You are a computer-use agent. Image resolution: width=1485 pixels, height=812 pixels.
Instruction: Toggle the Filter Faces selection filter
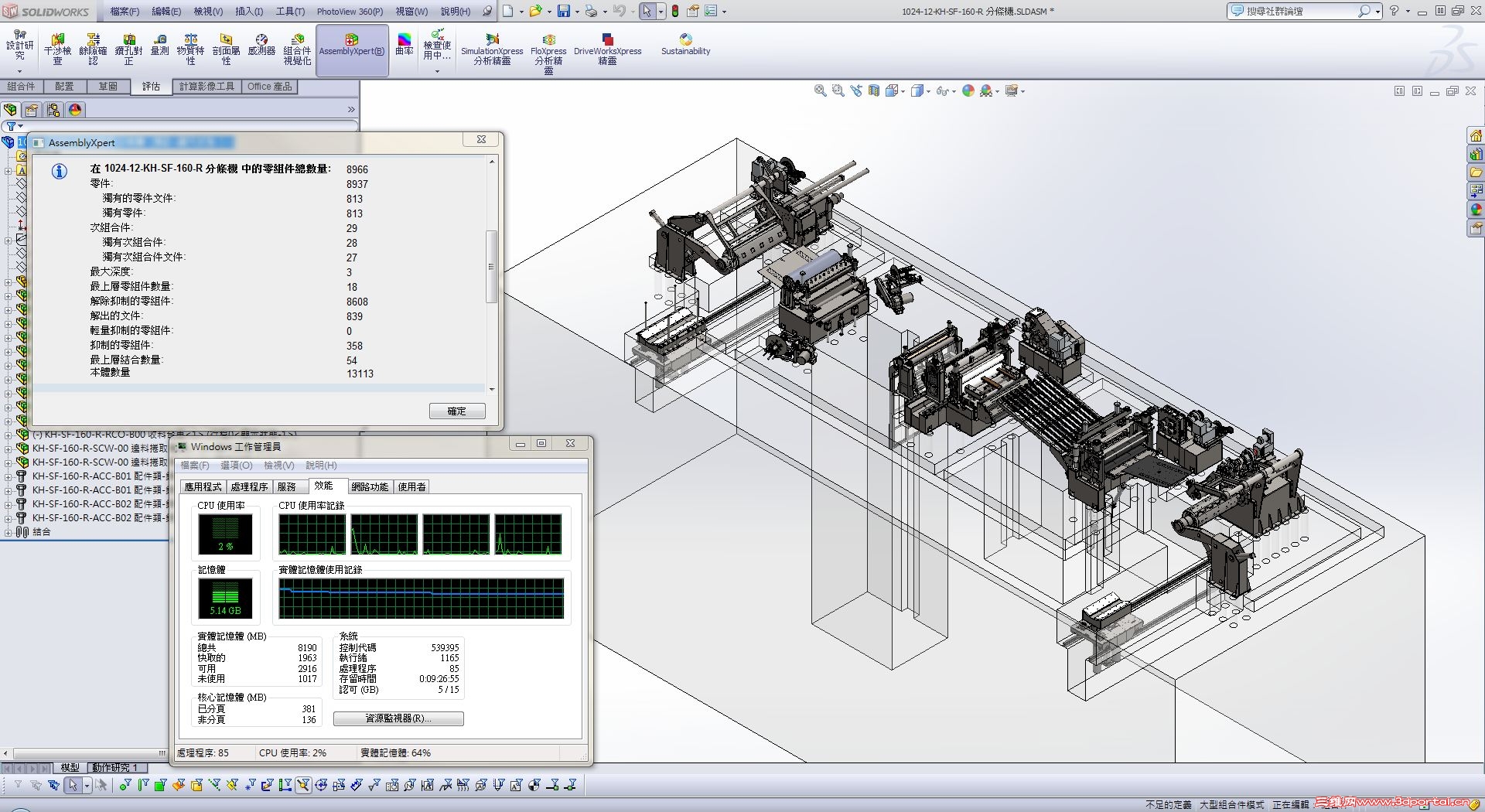(x=160, y=786)
